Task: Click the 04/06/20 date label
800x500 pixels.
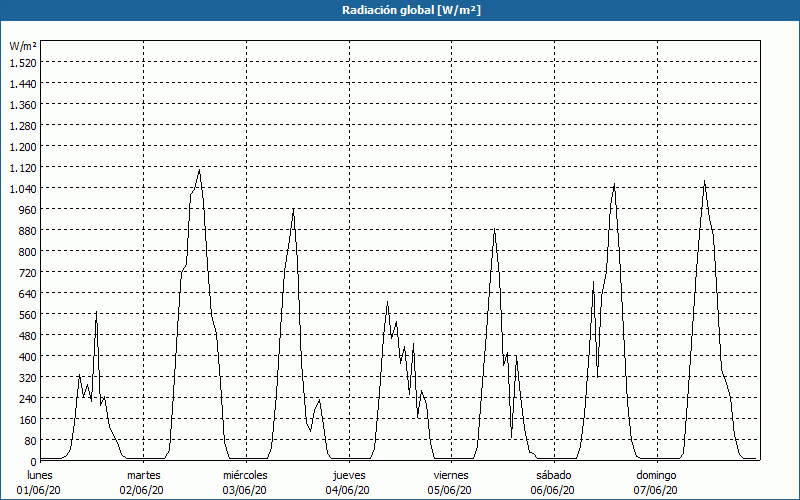Action: click(347, 491)
